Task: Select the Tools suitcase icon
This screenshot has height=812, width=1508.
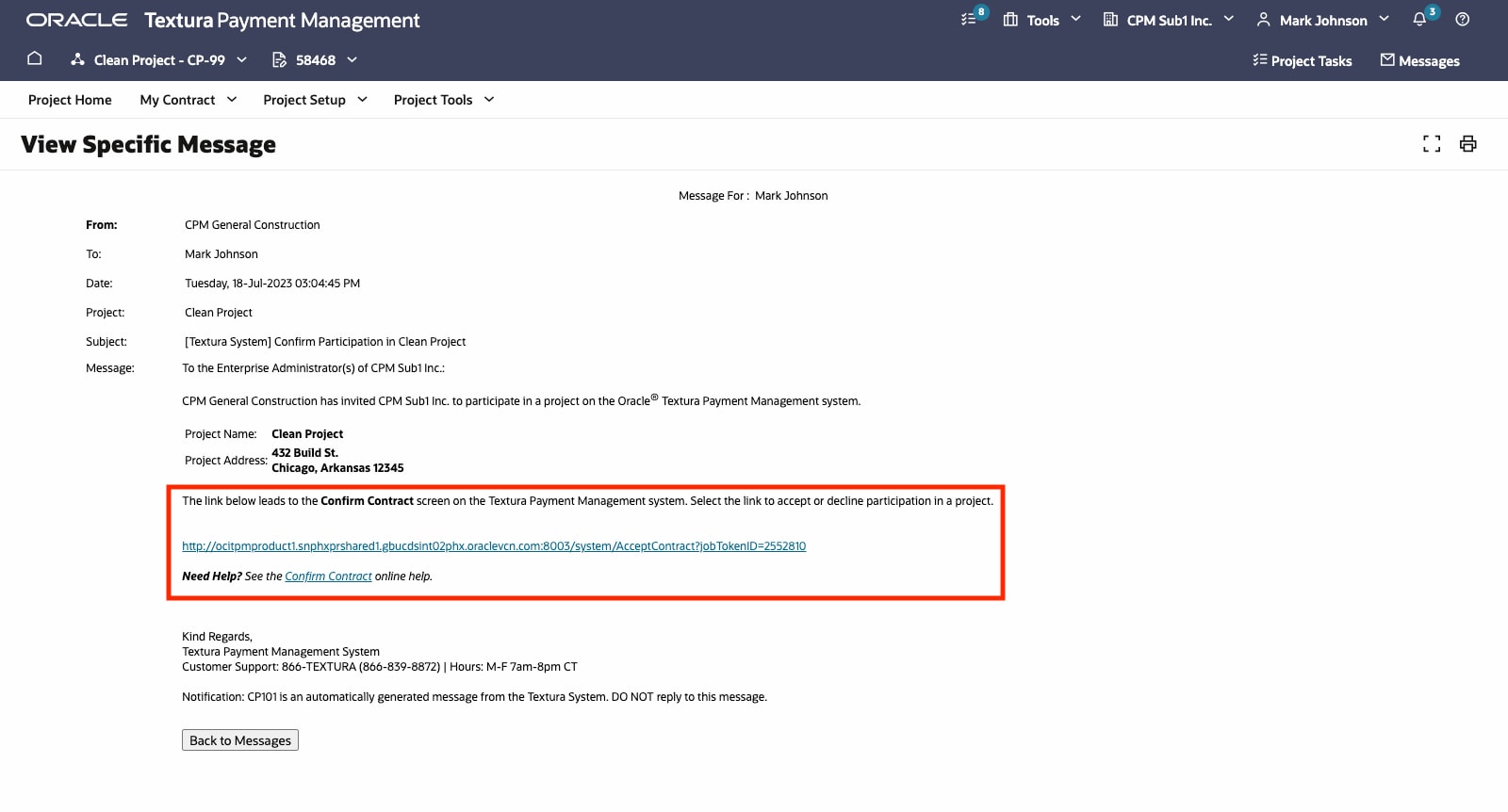Action: [x=1010, y=20]
